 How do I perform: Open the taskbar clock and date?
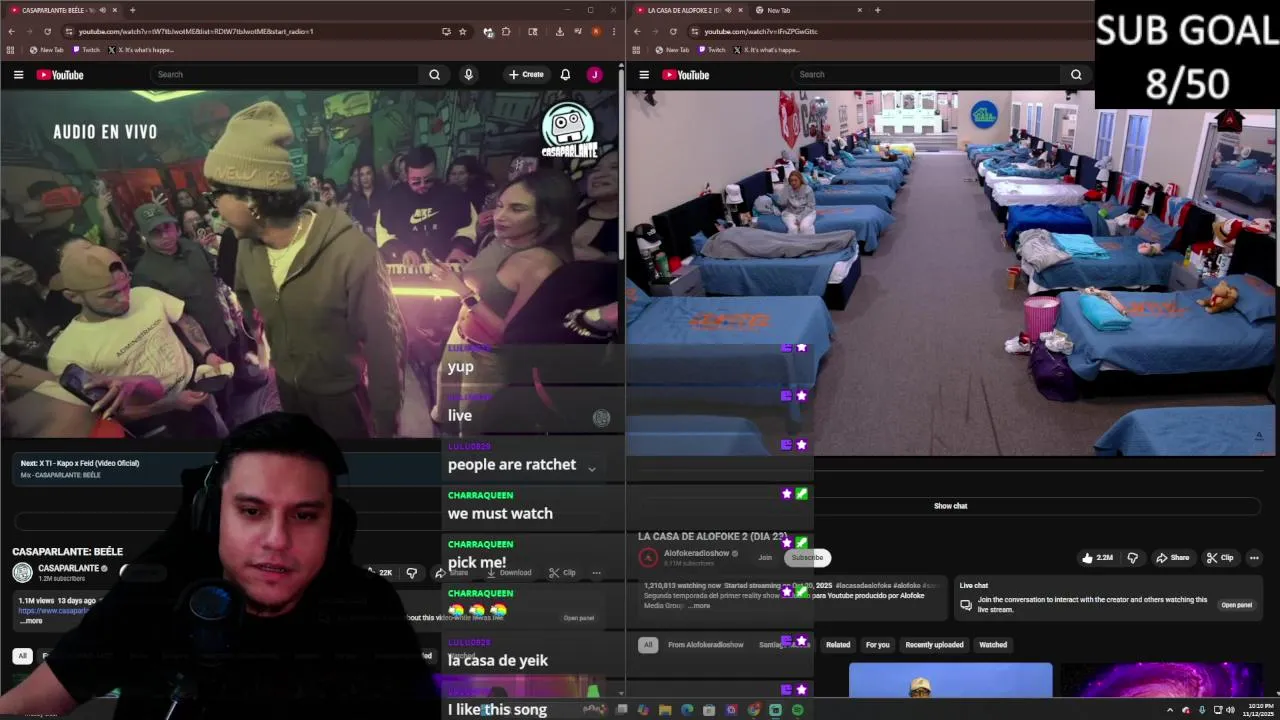click(x=1259, y=710)
